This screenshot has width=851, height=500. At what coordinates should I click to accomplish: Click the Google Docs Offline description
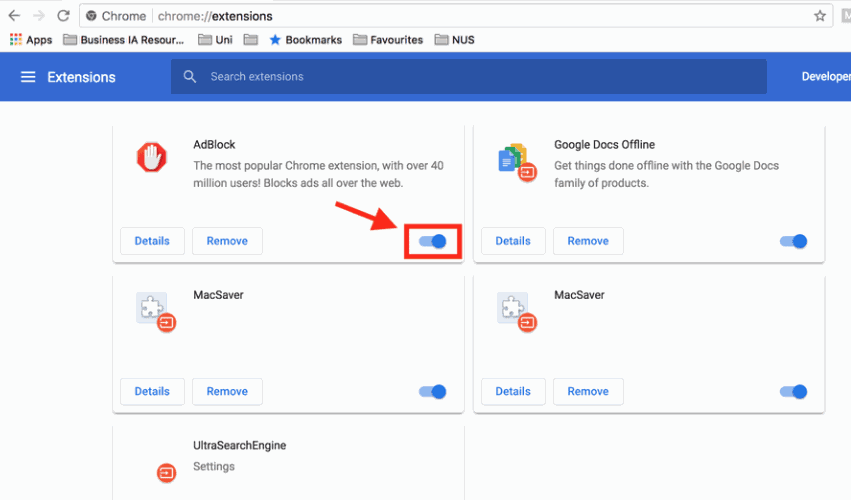point(666,174)
